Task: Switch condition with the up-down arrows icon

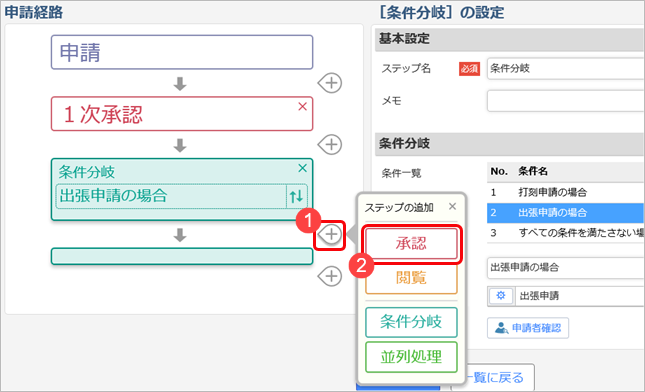Action: [296, 196]
